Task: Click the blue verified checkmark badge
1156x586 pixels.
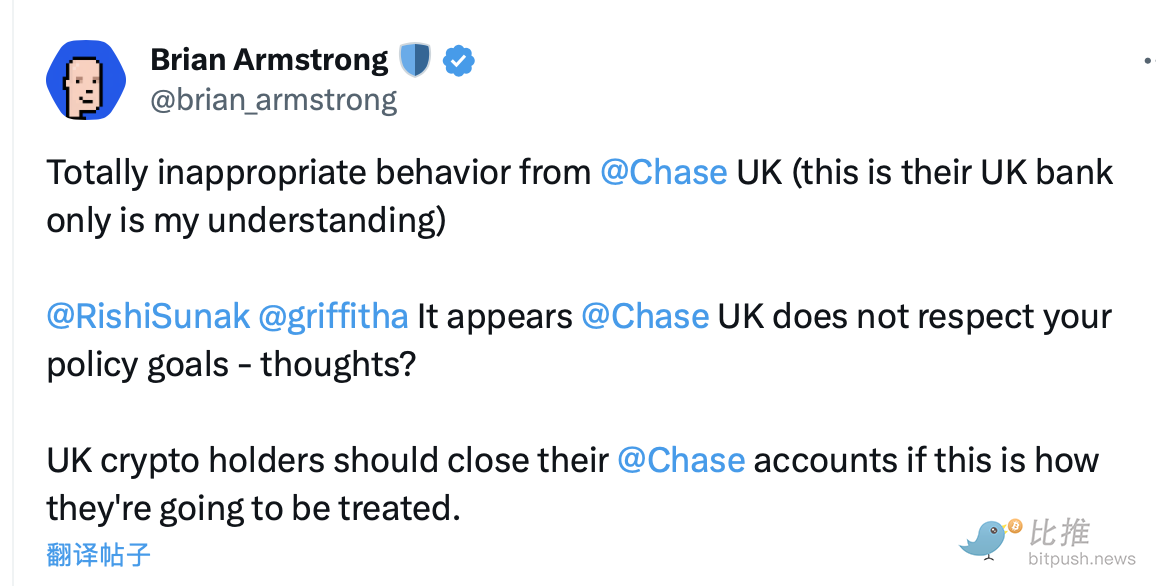Action: (458, 61)
